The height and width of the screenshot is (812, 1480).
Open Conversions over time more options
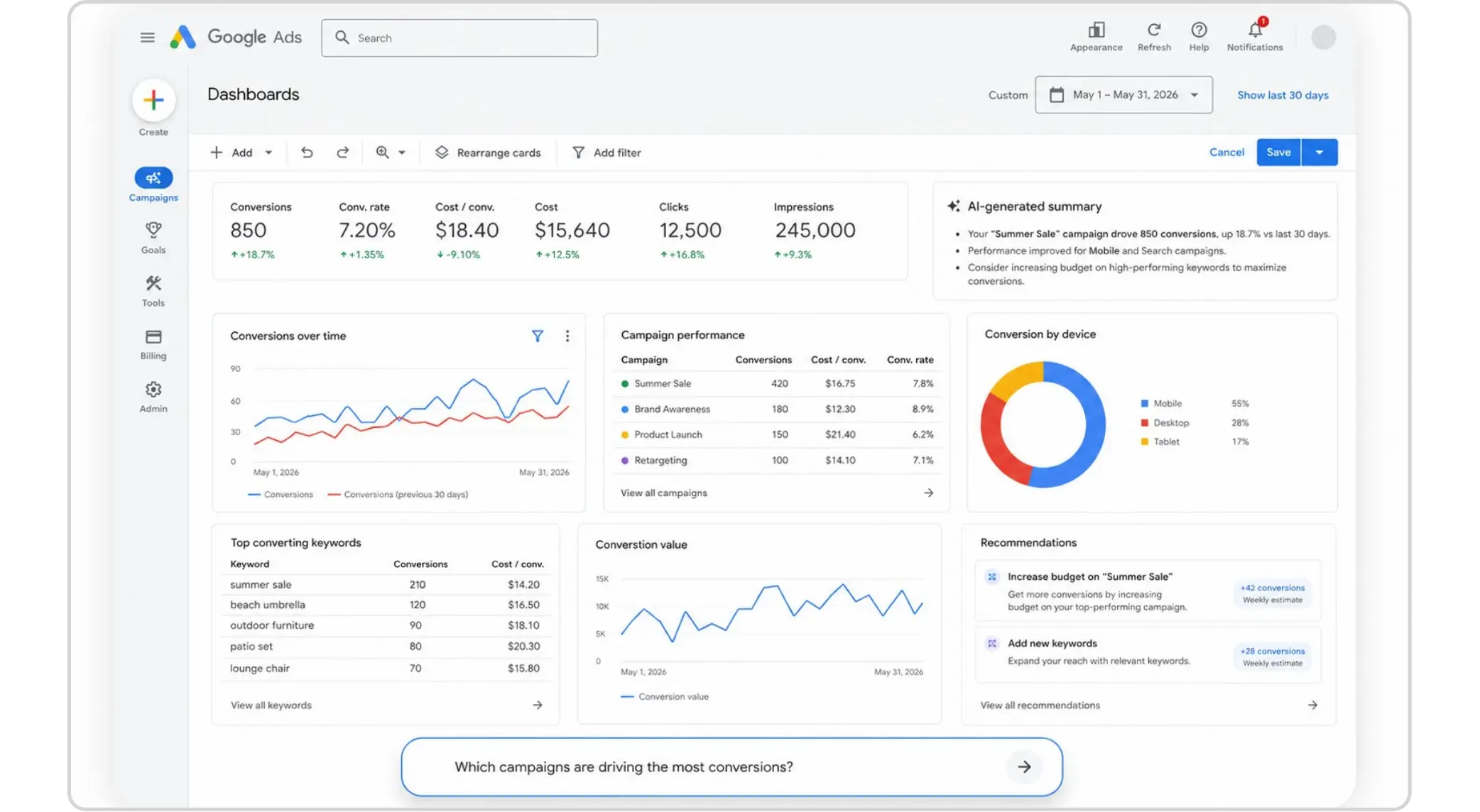(x=567, y=336)
